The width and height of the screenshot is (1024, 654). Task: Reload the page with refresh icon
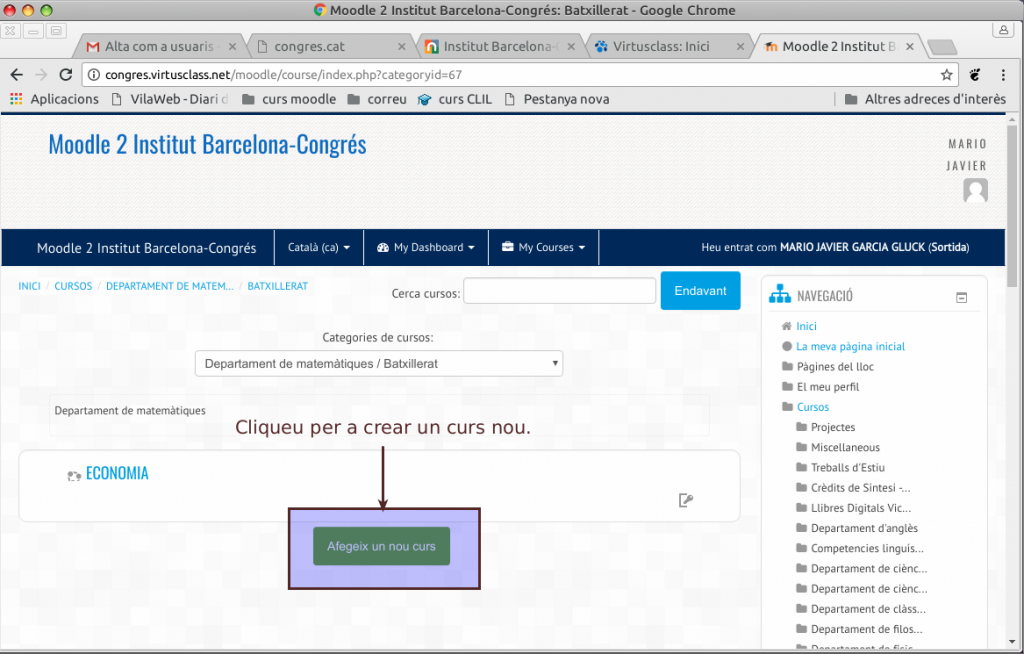tap(65, 74)
